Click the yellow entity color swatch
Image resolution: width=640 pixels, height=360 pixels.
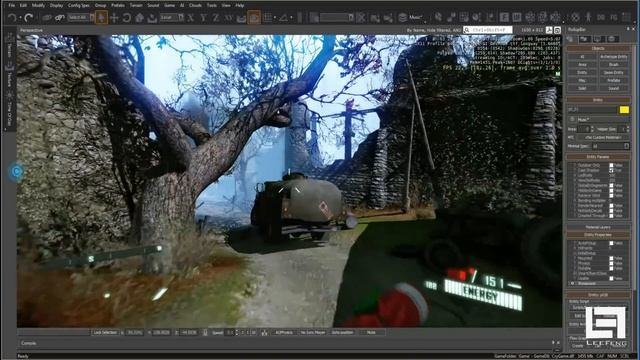point(624,110)
